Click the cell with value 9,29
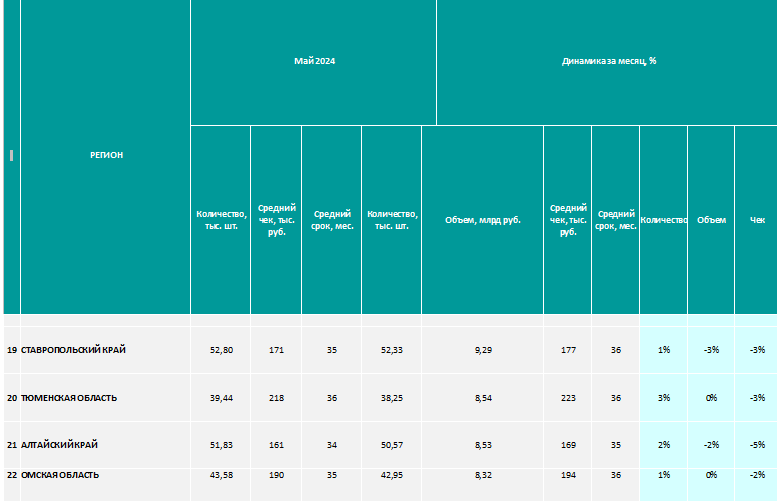Image resolution: width=777 pixels, height=501 pixels. 483,350
